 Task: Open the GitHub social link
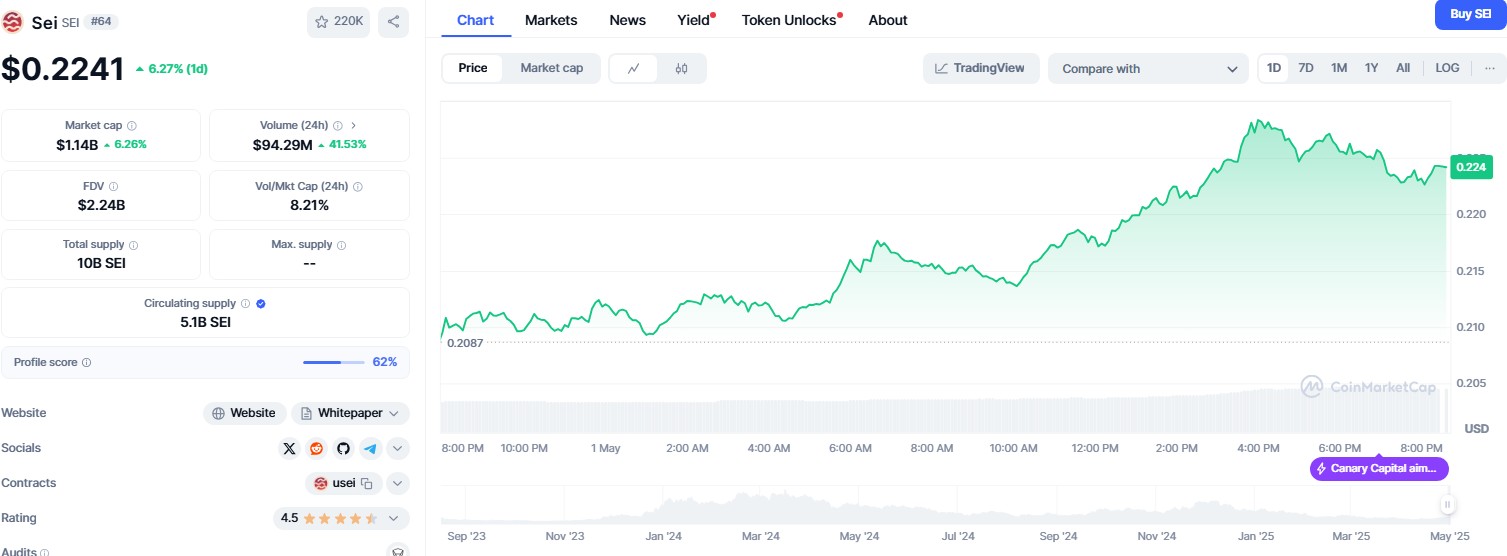coord(344,449)
